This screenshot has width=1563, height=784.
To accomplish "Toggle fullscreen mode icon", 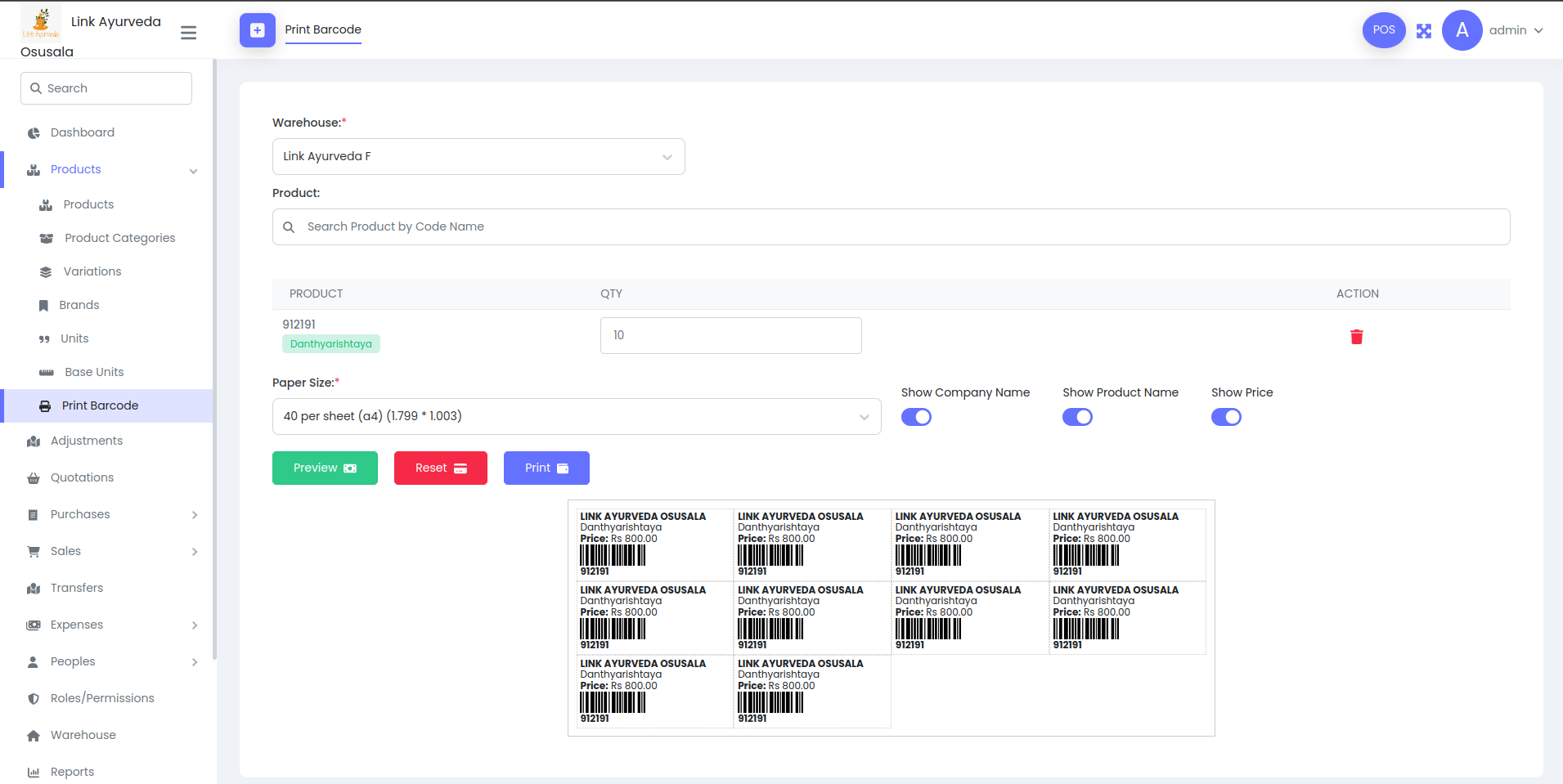I will click(x=1424, y=31).
